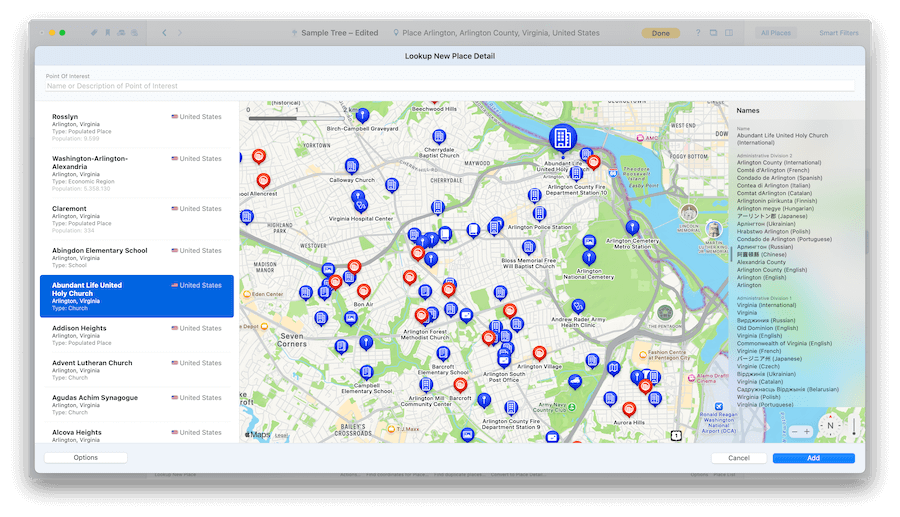Viewport: 900px width, 517px height.
Task: Click the Arlington National Cemetery map pin
Action: click(x=589, y=258)
